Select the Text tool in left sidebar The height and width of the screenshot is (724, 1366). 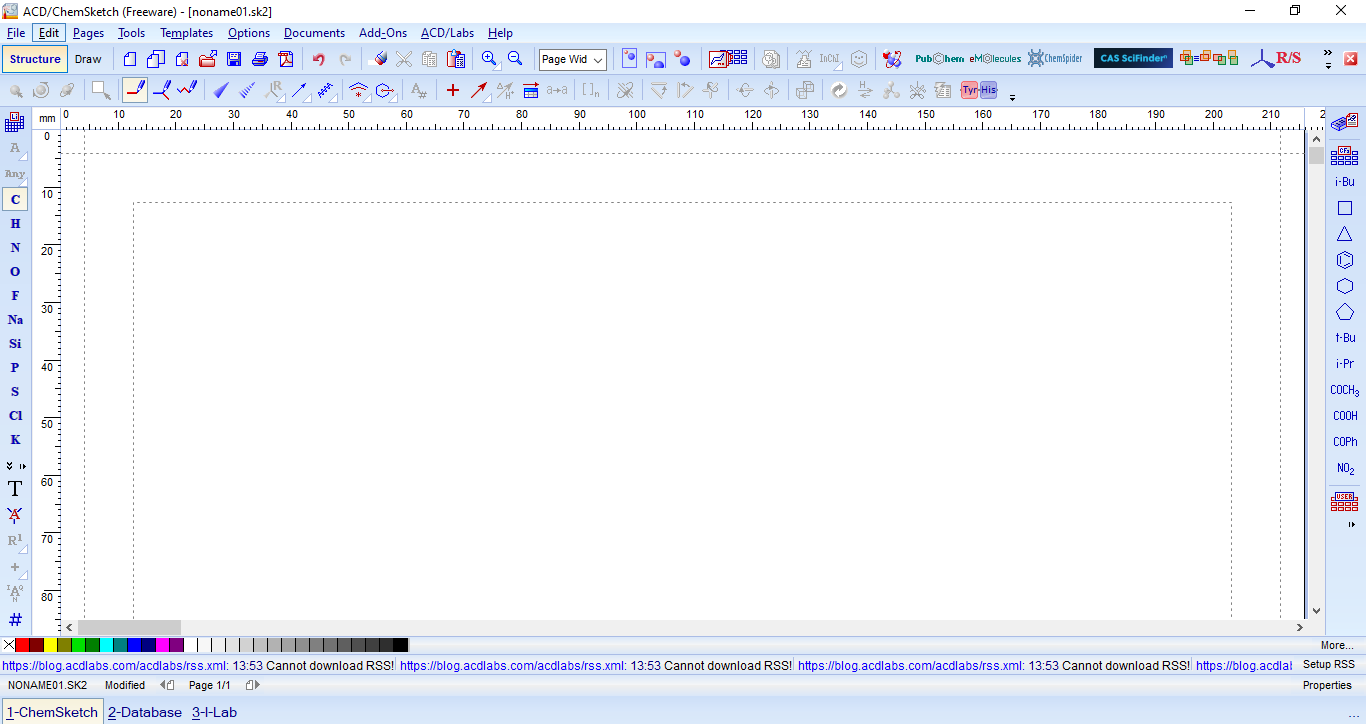(x=15, y=489)
